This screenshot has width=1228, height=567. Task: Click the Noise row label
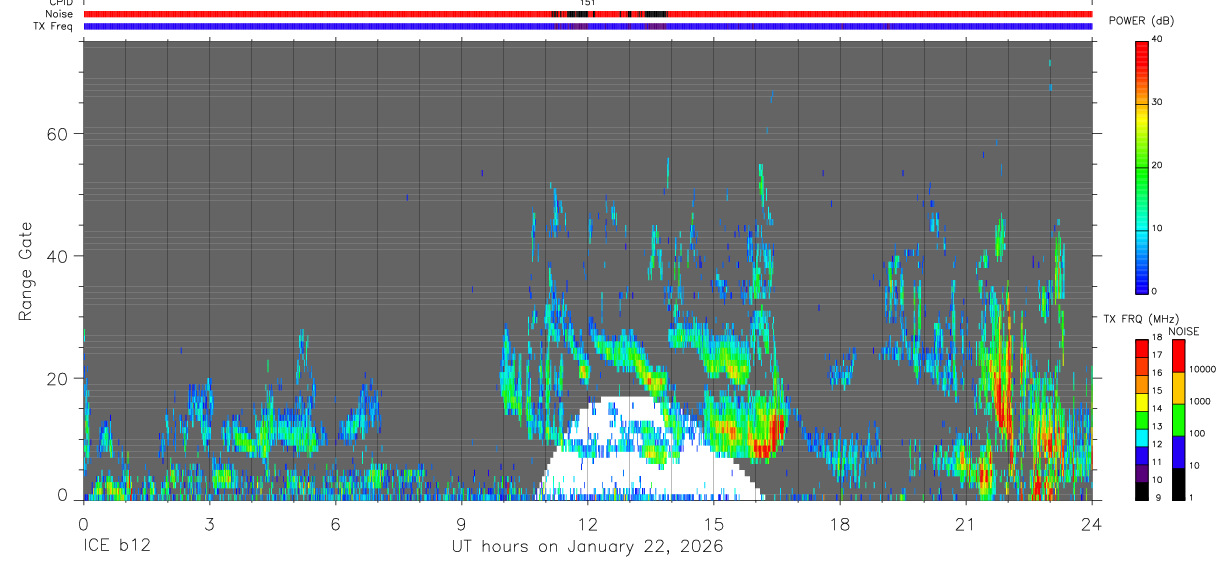coord(59,14)
